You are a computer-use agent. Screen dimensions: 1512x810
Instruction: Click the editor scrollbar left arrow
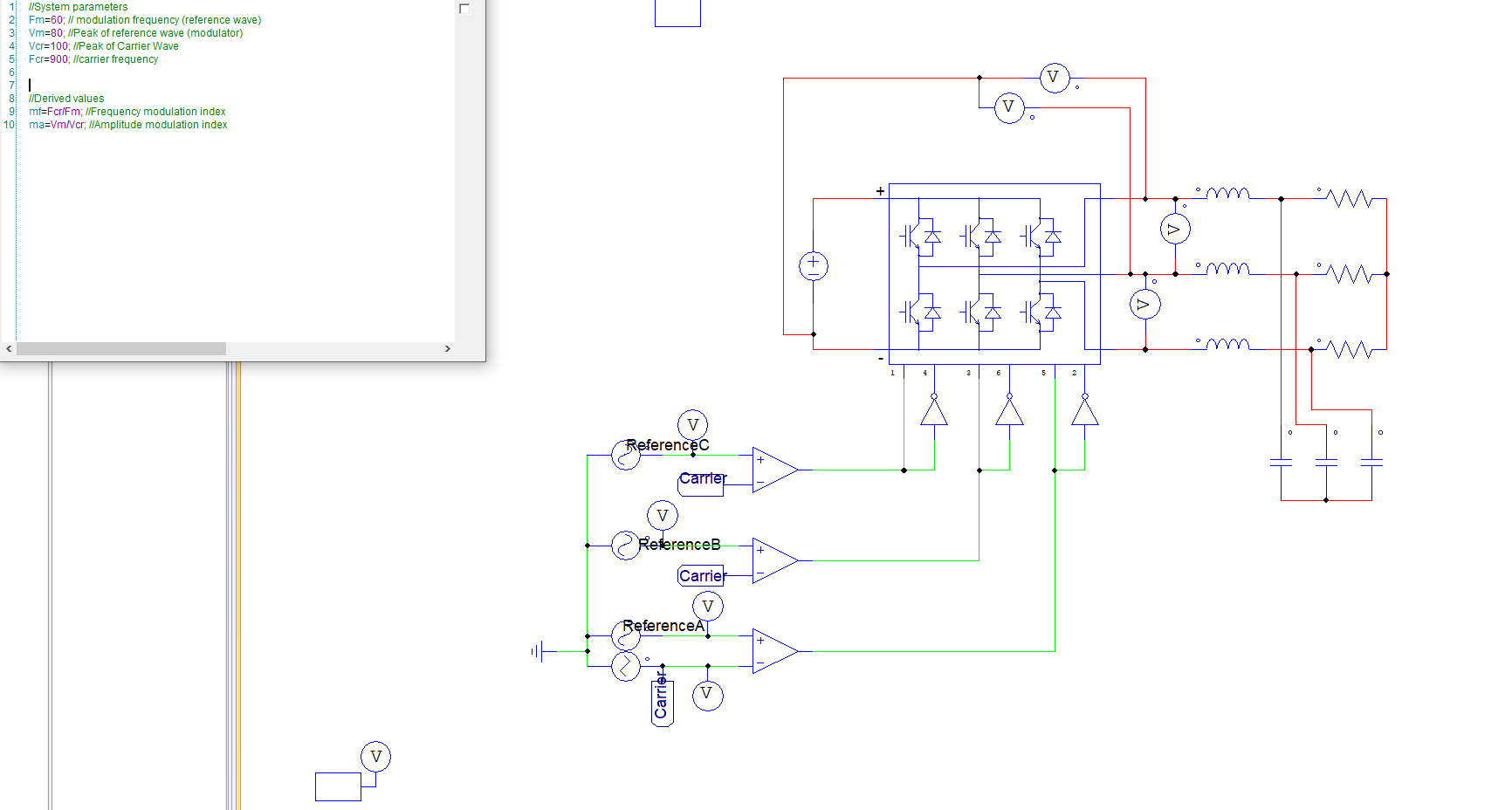tap(9, 348)
